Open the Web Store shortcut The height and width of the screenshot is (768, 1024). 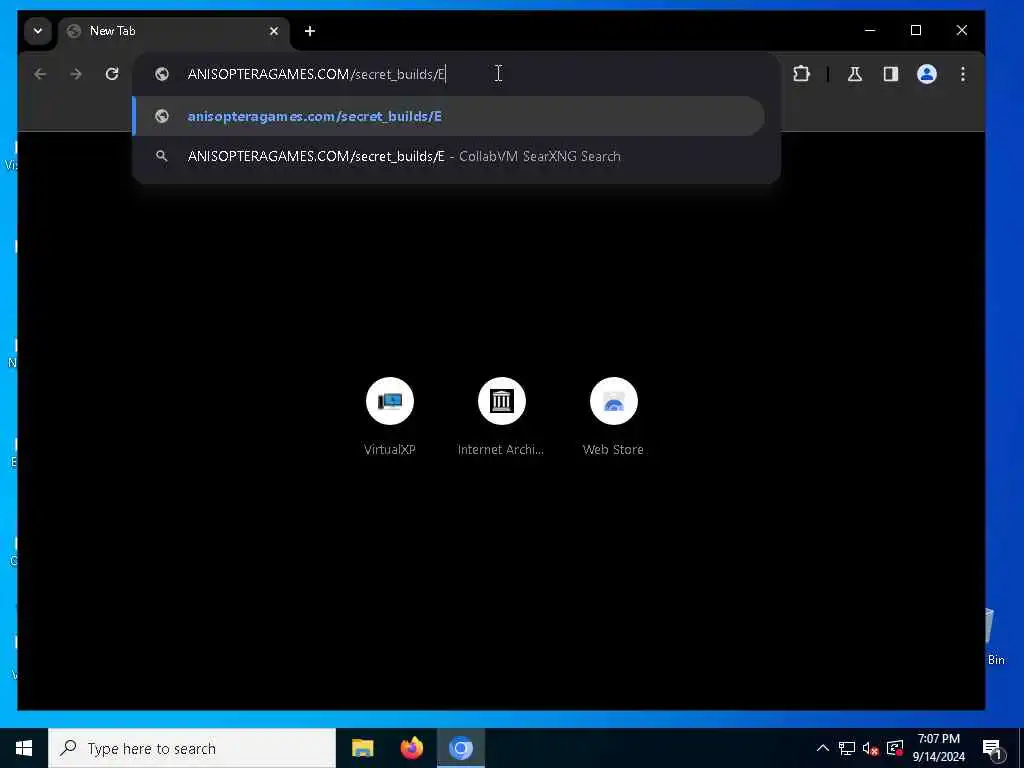613,417
